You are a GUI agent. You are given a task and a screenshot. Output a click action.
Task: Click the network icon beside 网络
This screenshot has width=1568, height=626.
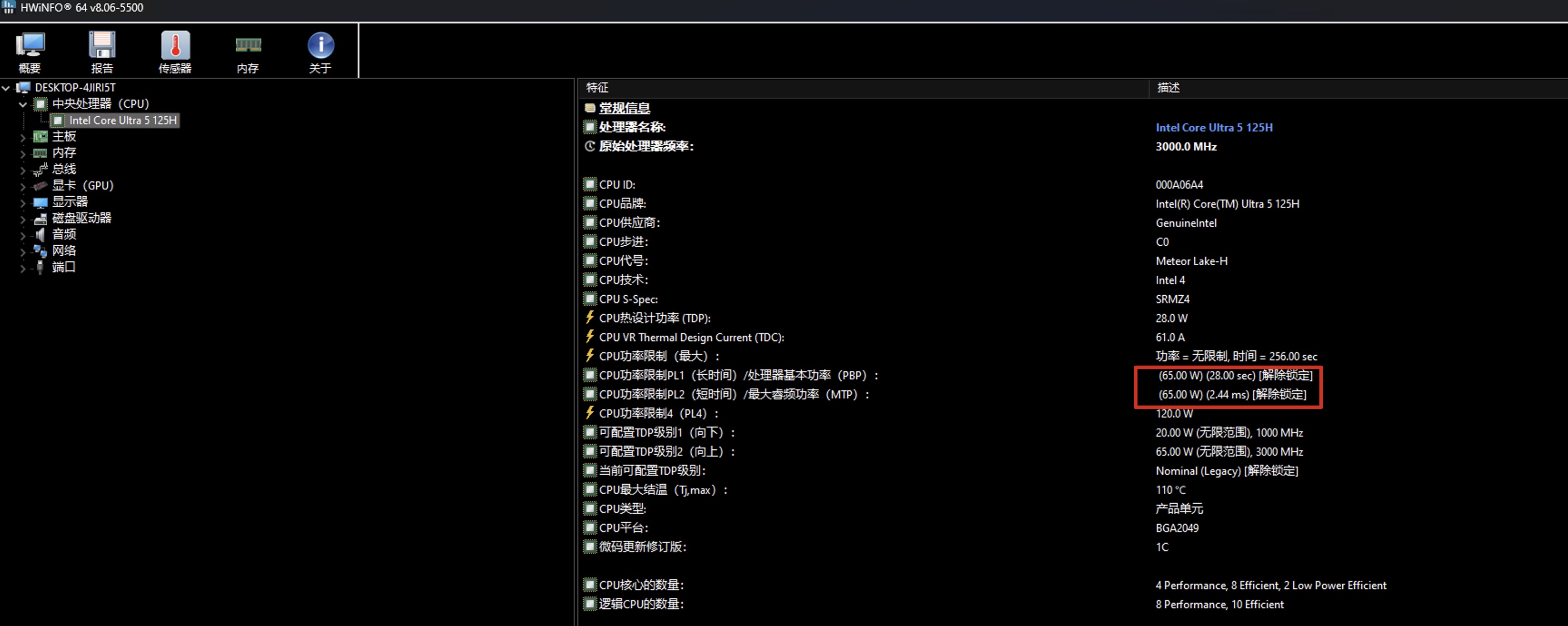[x=40, y=251]
